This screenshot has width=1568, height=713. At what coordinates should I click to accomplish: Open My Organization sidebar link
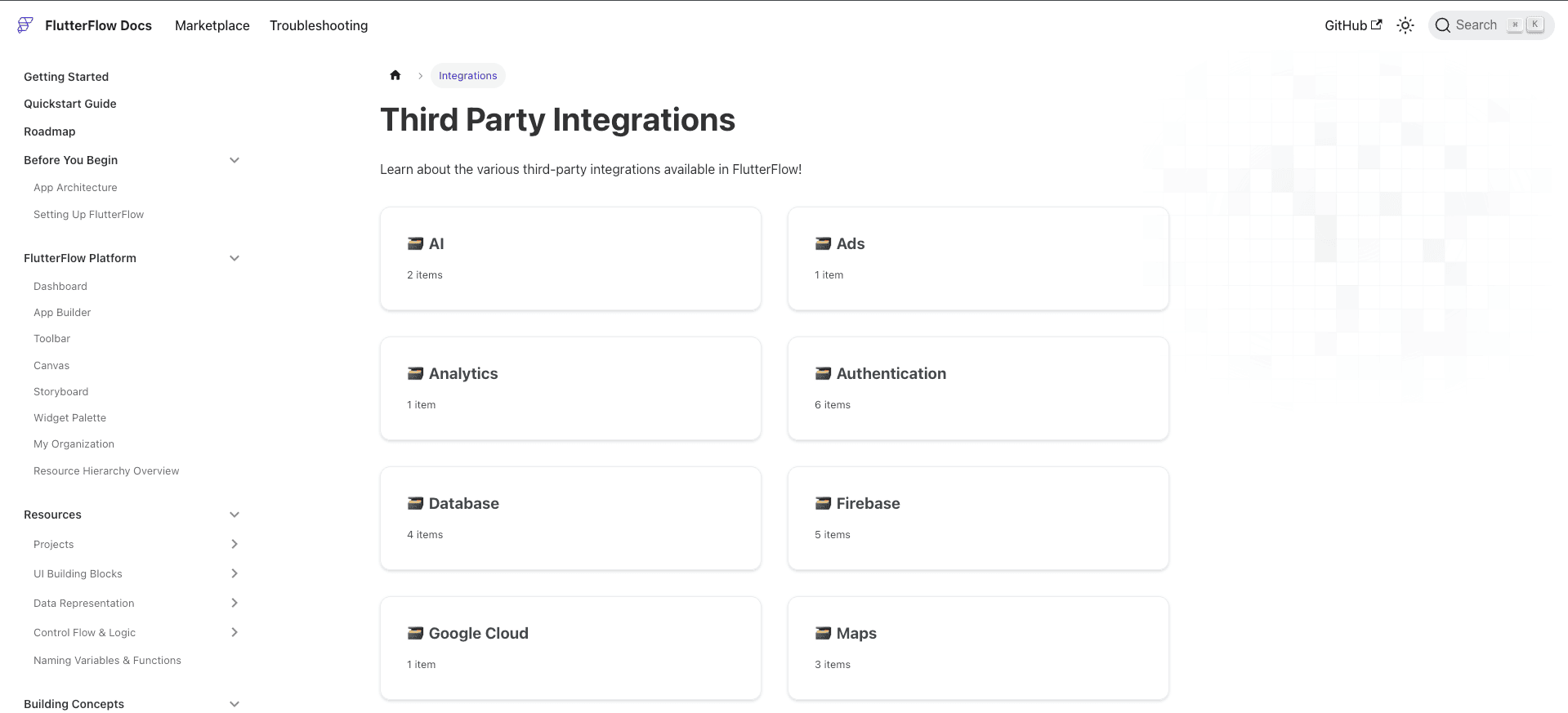tap(74, 443)
